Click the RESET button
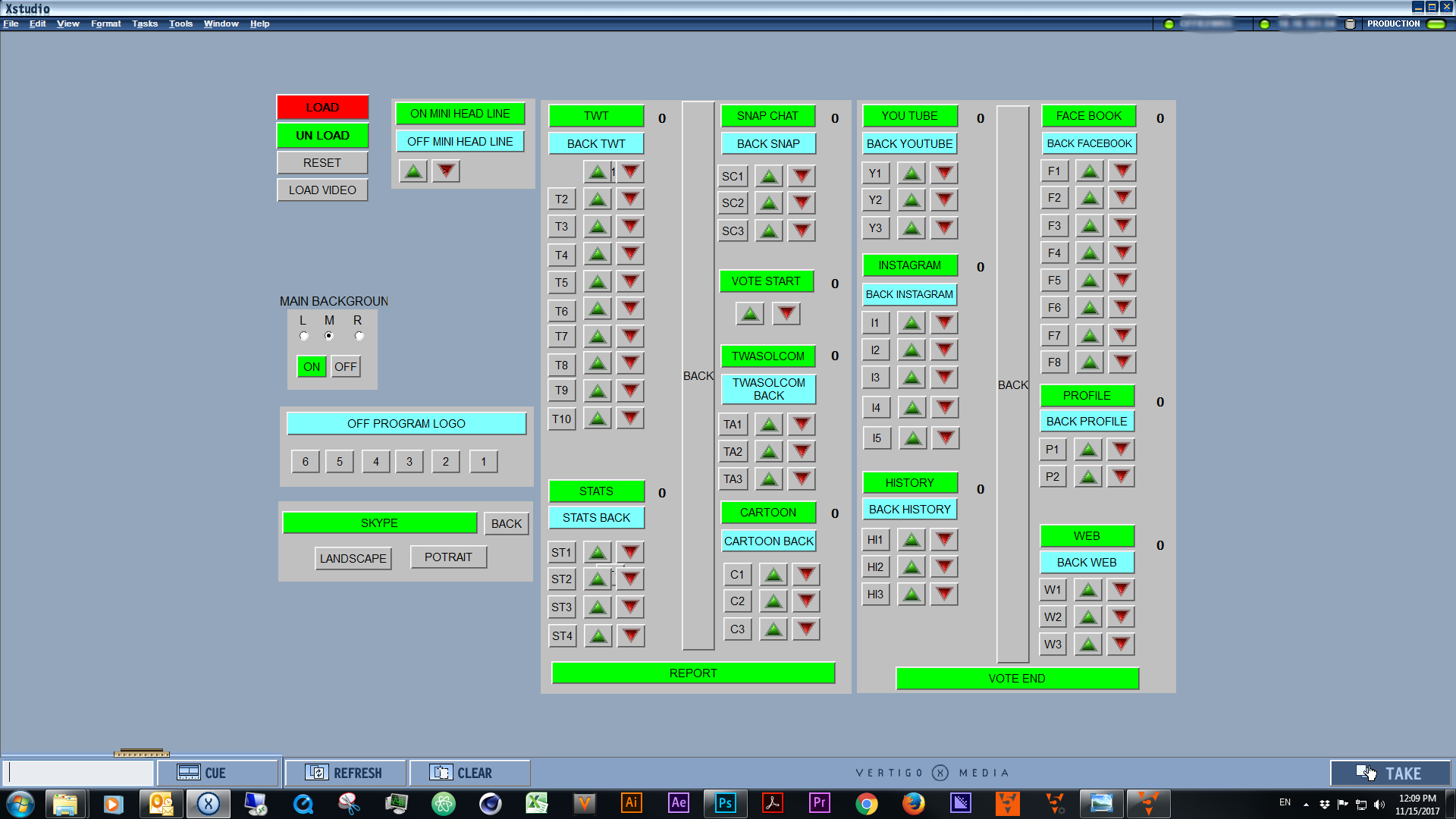 coord(322,163)
